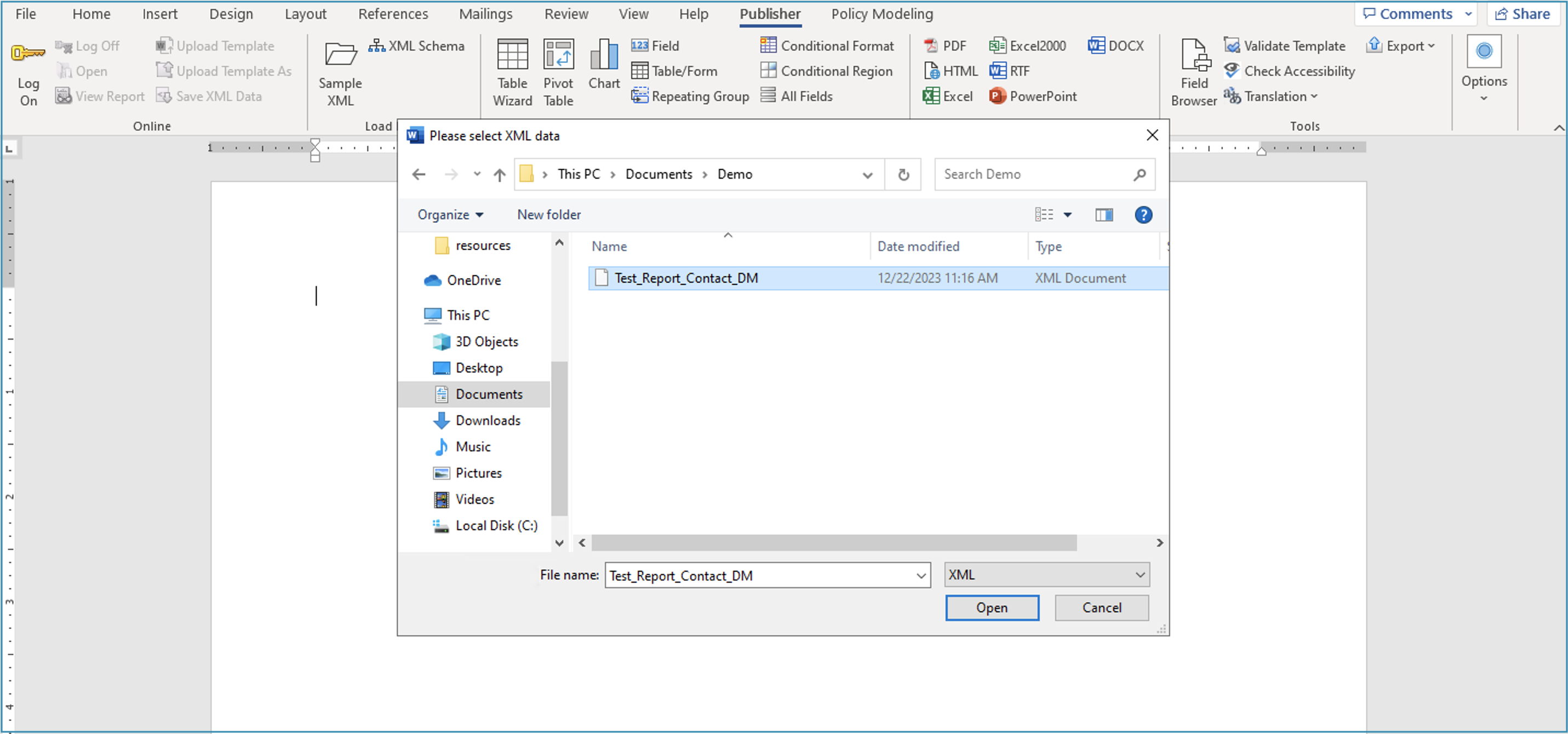The image size is (1568, 734).
Task: Switch to the Policy Modeling tab
Action: (882, 13)
